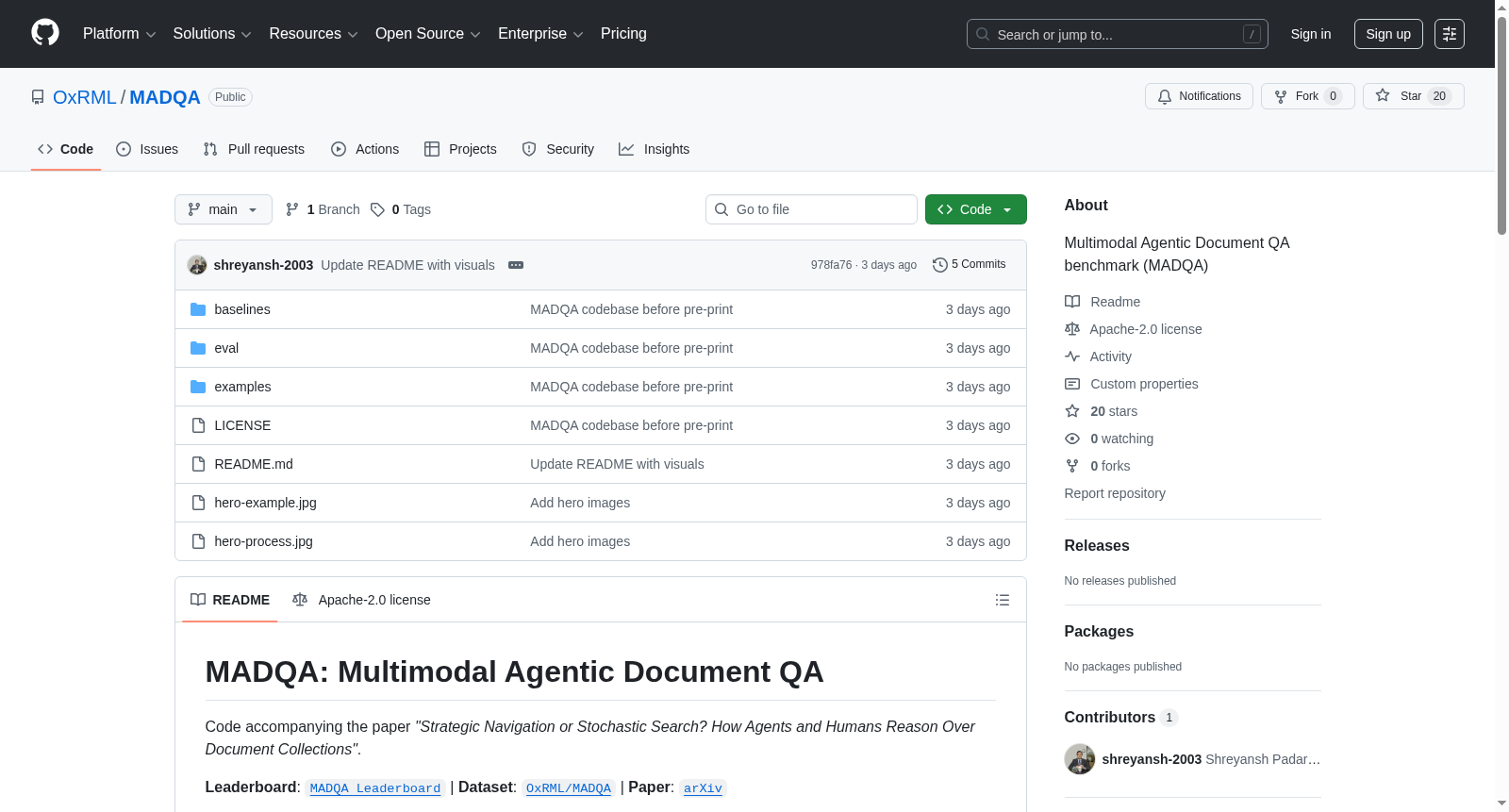Click the Sign up button

click(1388, 34)
